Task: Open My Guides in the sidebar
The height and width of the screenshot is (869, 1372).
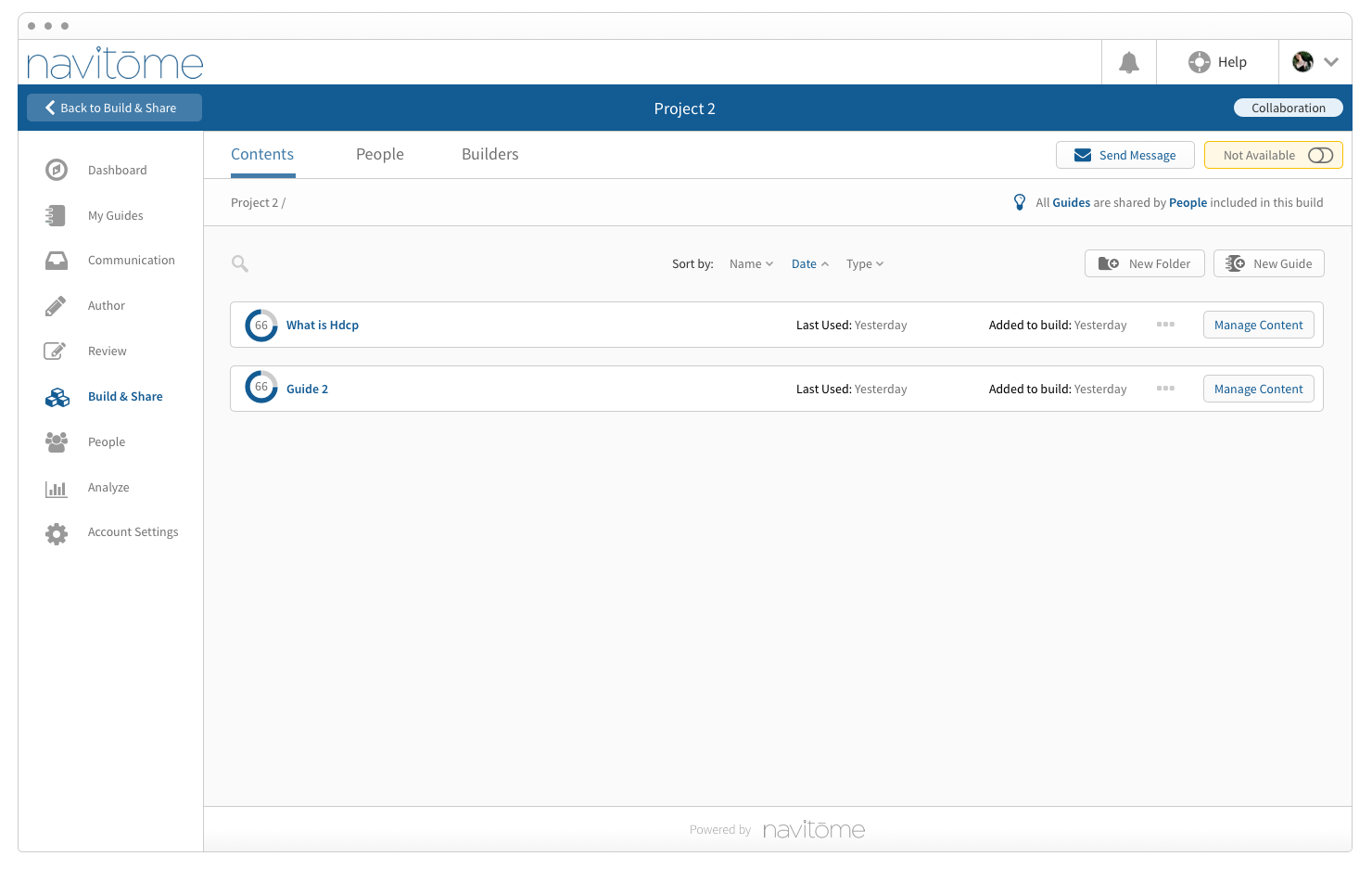Action: click(x=115, y=215)
